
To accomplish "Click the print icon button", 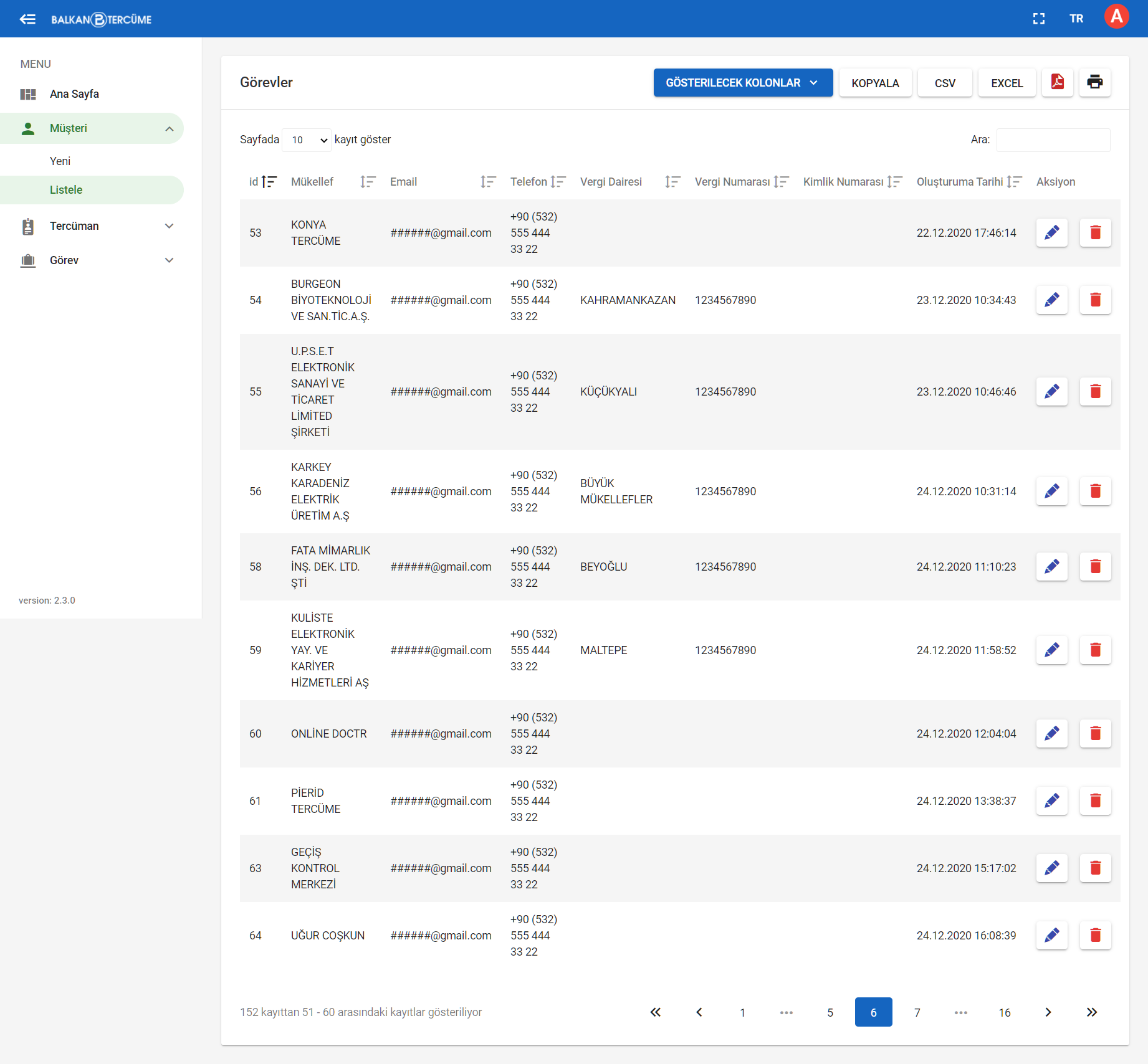I will (x=1094, y=83).
